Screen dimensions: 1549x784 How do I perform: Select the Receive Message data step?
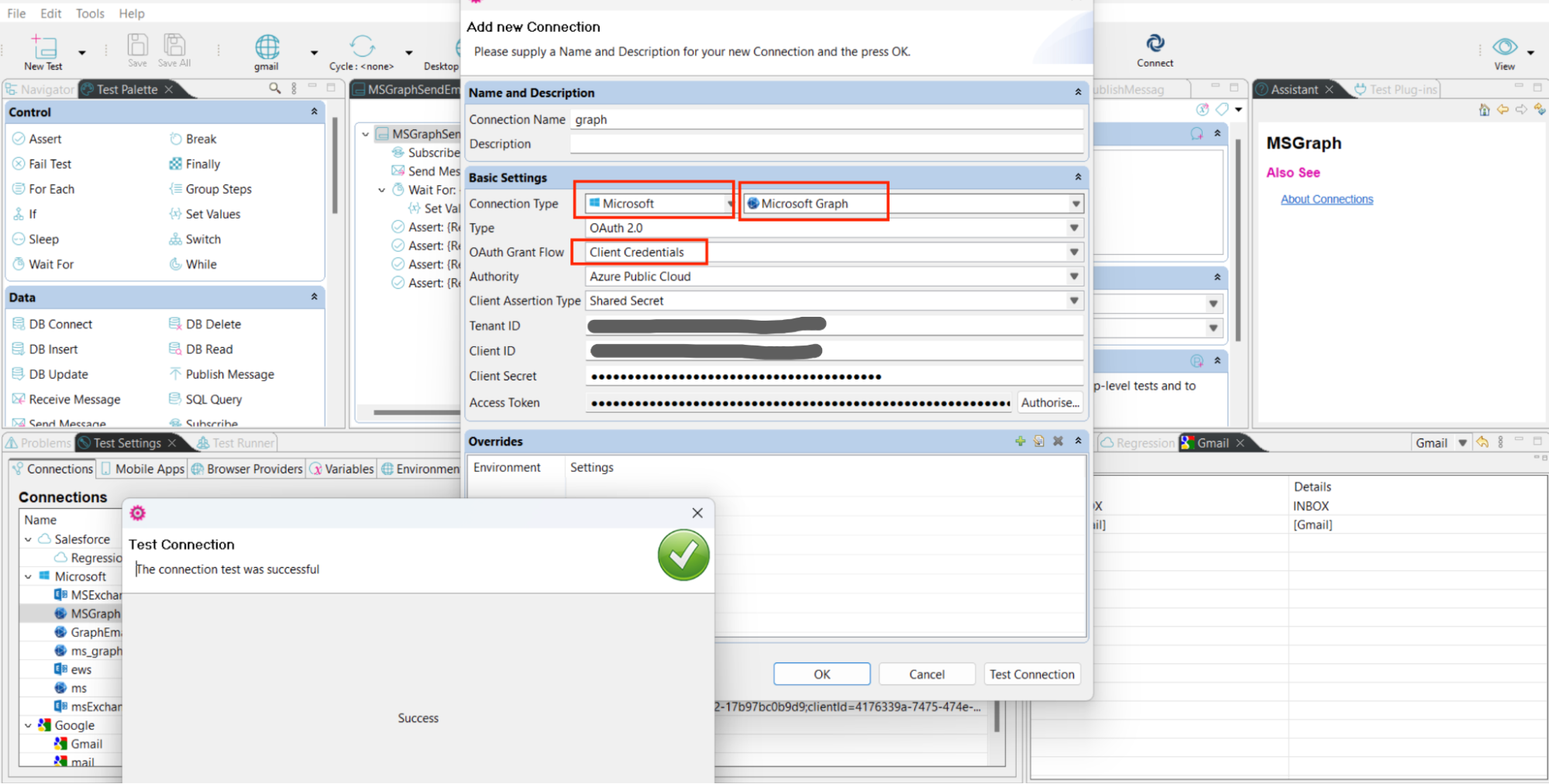(67, 400)
